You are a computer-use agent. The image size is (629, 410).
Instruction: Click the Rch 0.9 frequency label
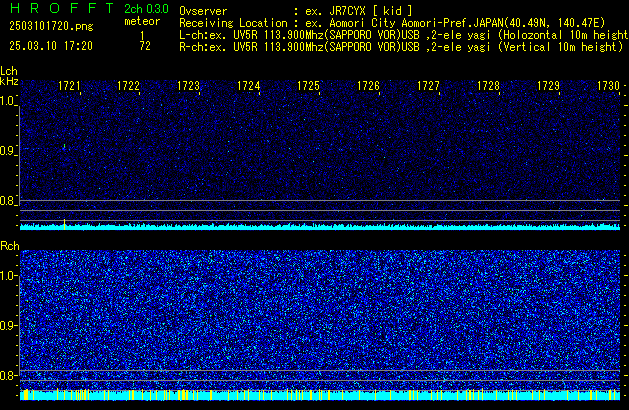[7, 325]
